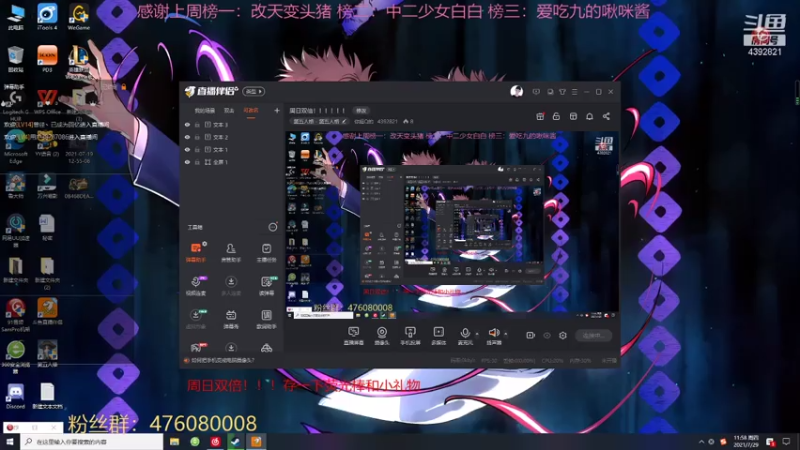This screenshot has width=800, height=450.
Task: Add a phone screen-cast source
Action: click(x=410, y=336)
